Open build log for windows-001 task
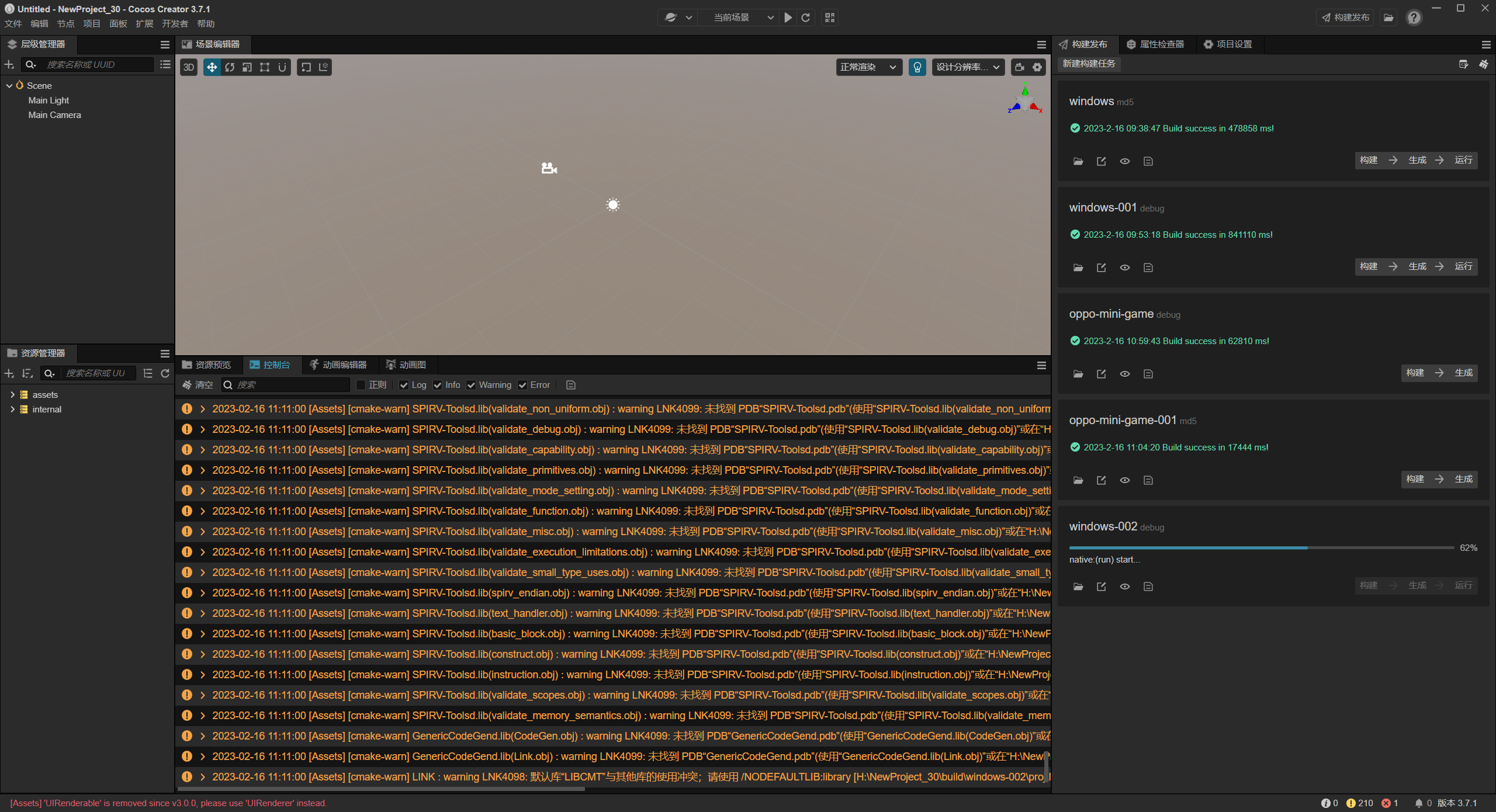This screenshot has height=812, width=1496. pos(1148,268)
